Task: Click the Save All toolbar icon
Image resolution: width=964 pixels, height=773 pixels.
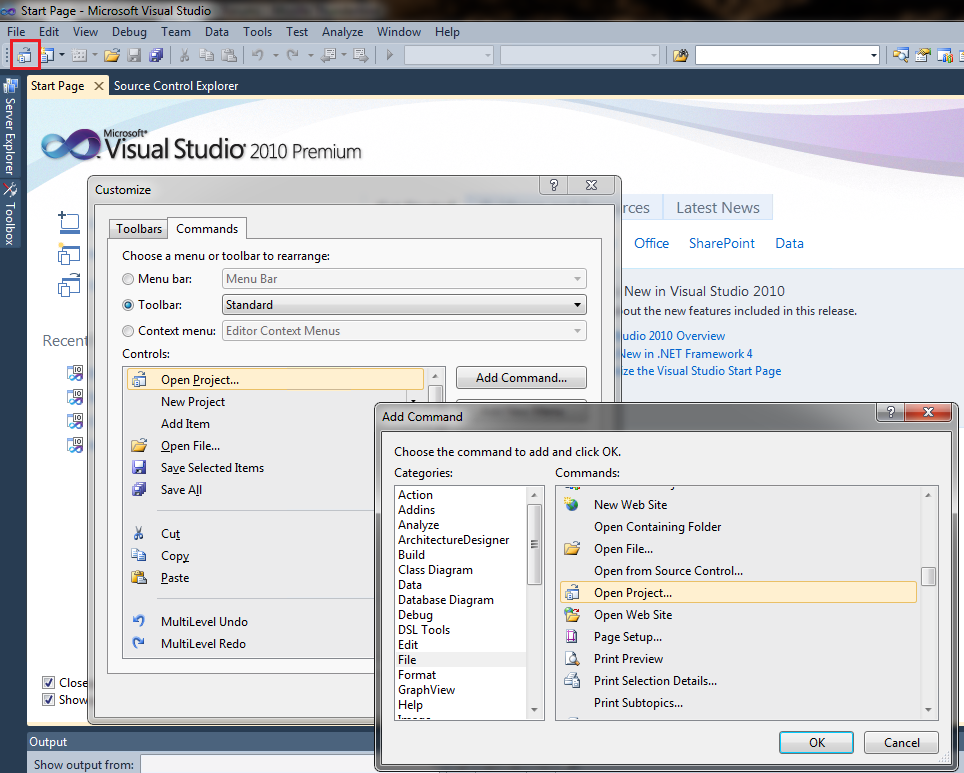Action: tap(156, 55)
